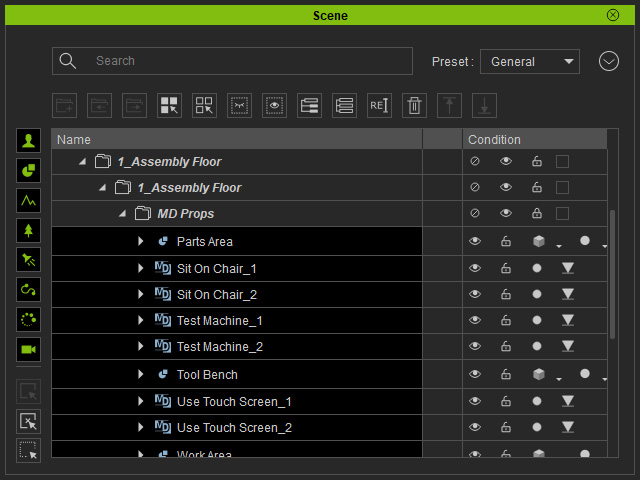Toggle visibility of Tool Bench
Screen dimensions: 640x480
475,374
